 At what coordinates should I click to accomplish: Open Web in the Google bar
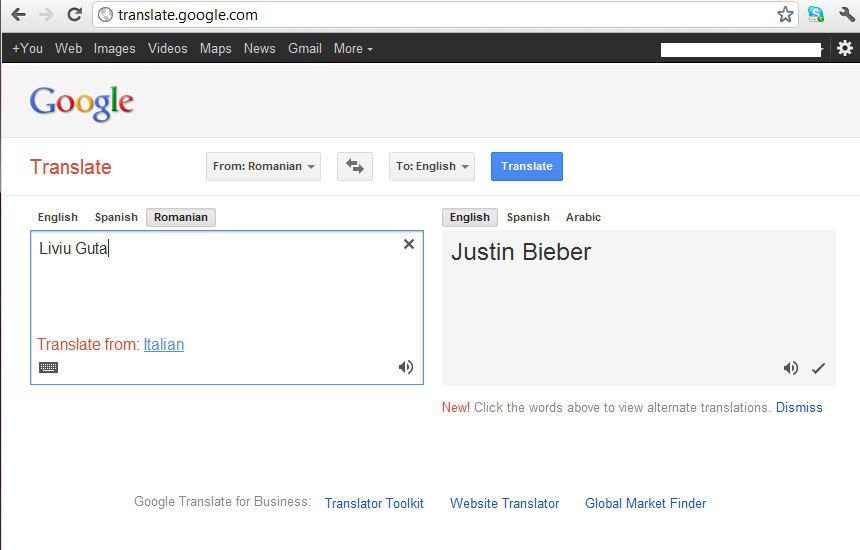(69, 48)
